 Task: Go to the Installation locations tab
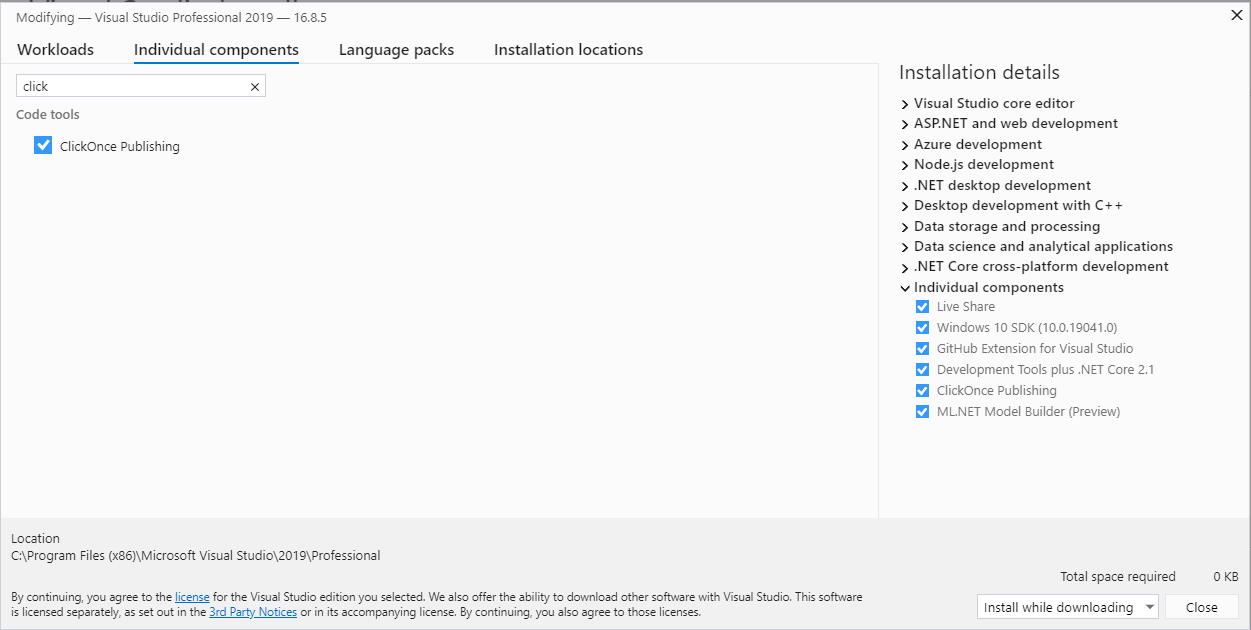coord(568,50)
